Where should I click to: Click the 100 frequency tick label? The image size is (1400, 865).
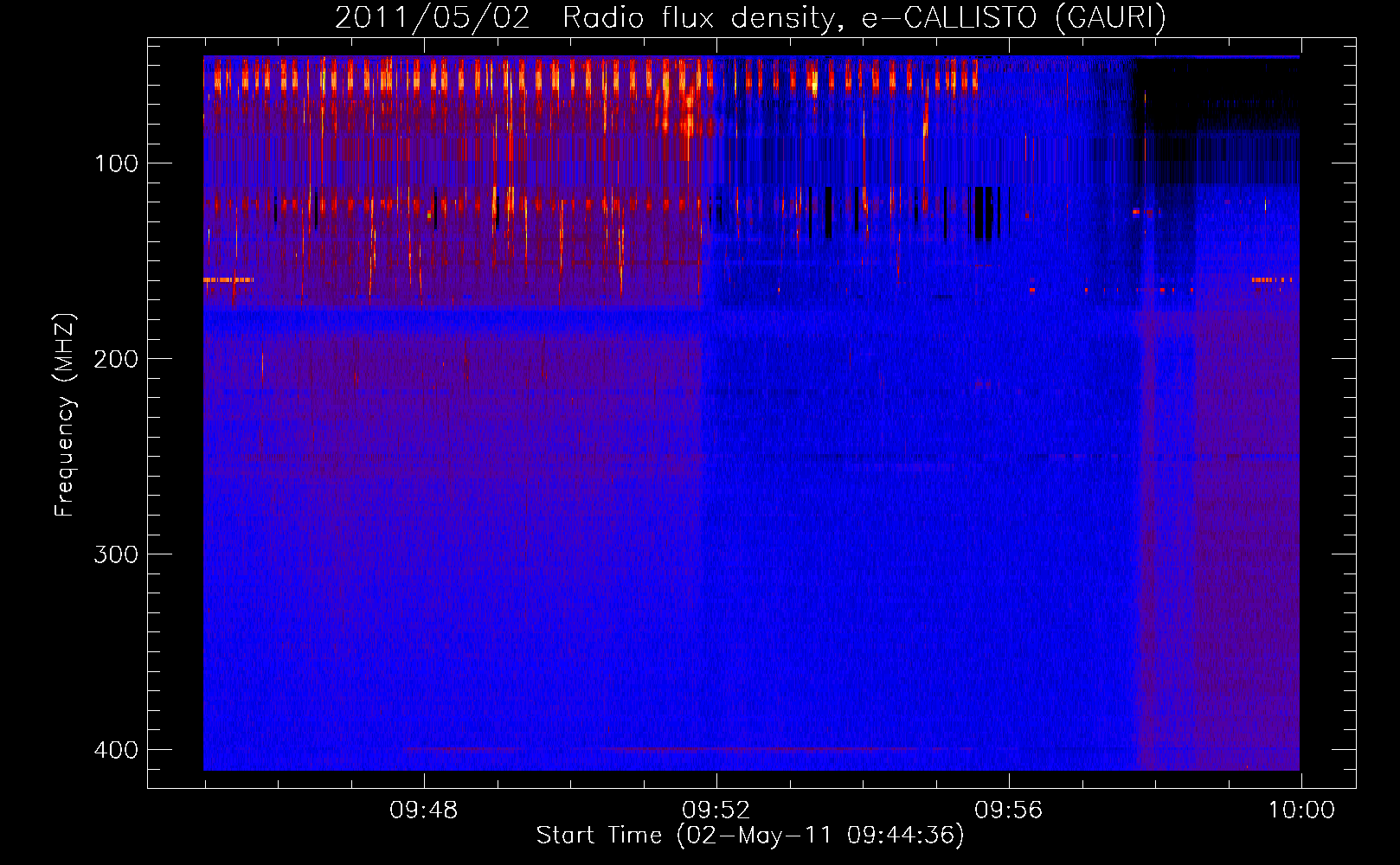[116, 163]
